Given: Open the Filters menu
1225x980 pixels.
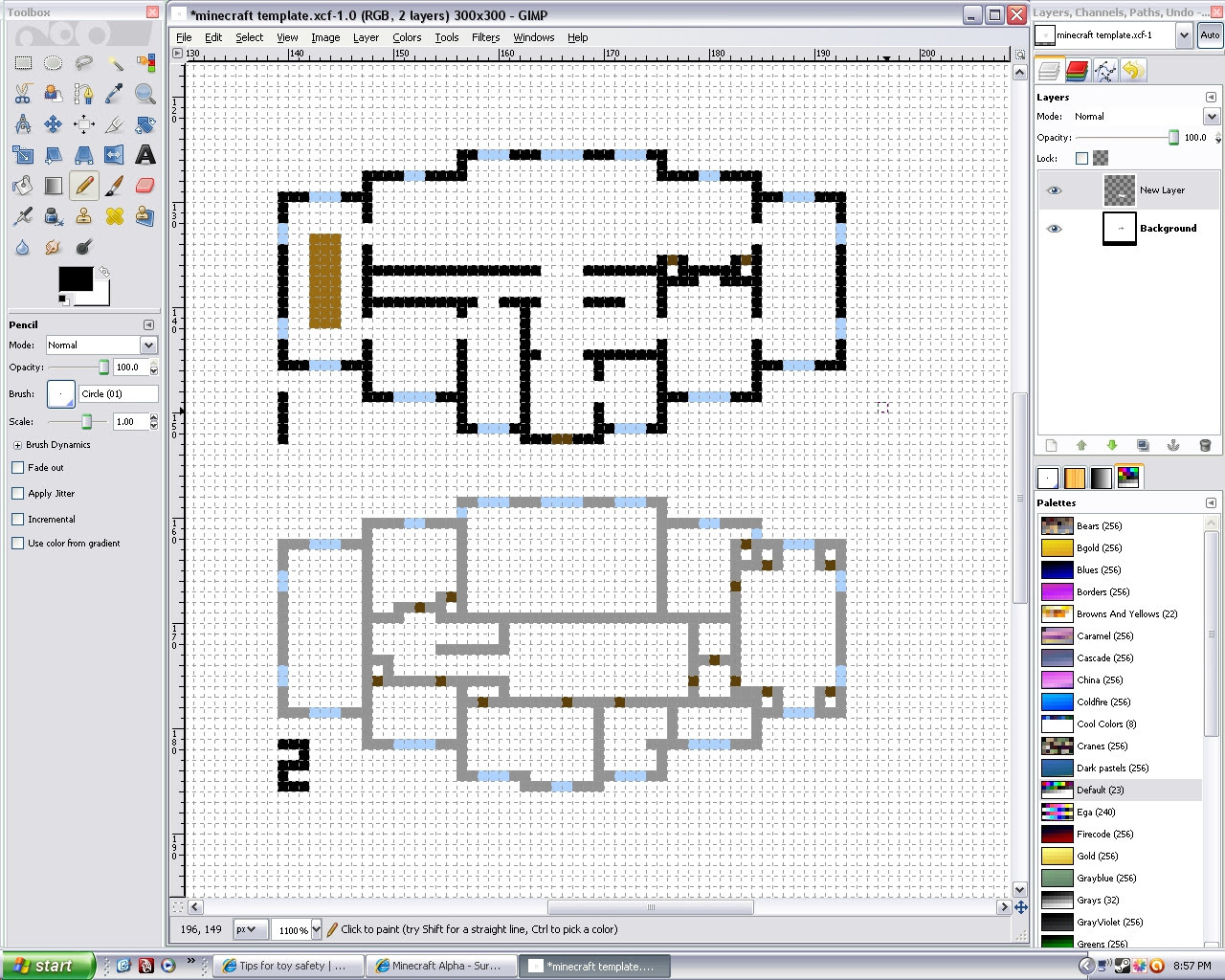Looking at the screenshot, I should click(x=485, y=37).
